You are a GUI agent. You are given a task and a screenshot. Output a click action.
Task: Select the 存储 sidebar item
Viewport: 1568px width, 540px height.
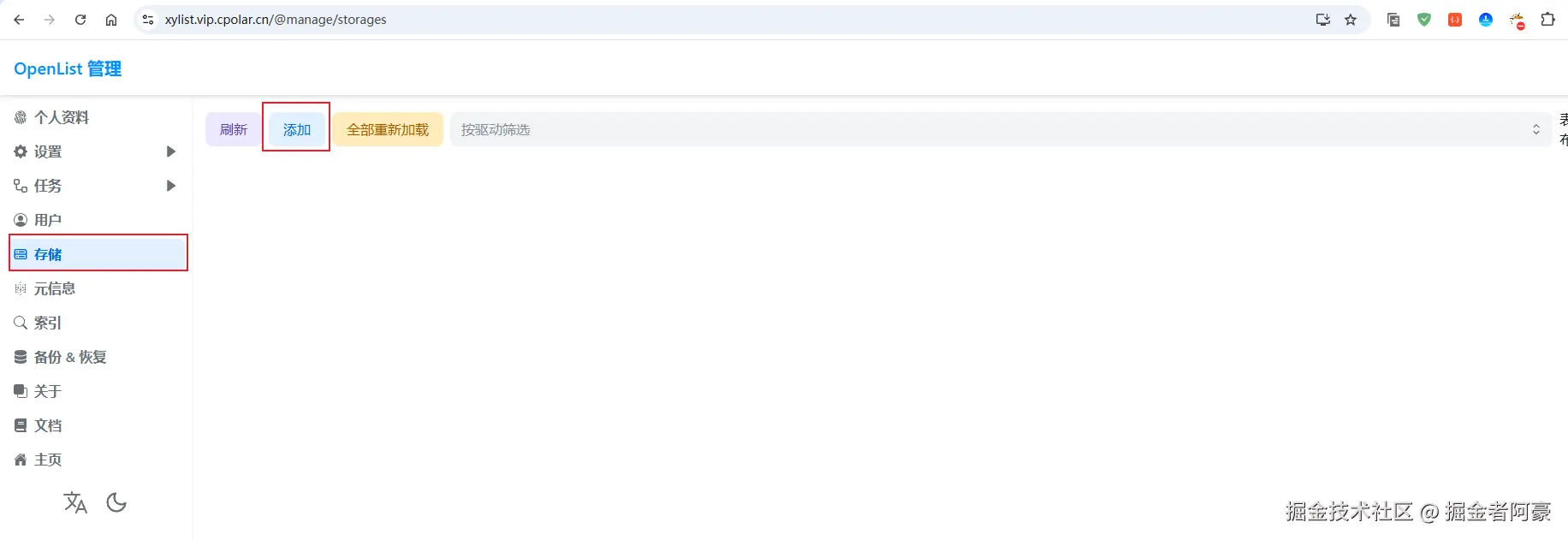98,254
